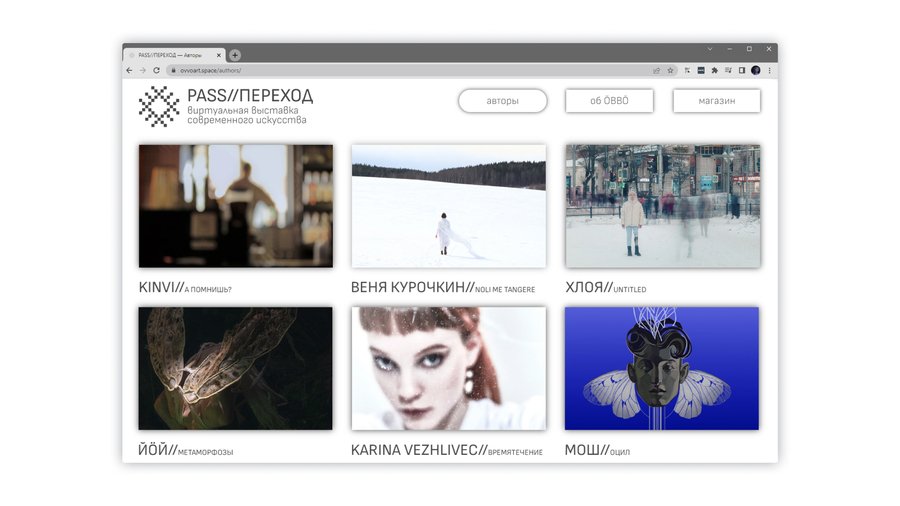900x506 pixels.
Task: Click the МОШ// caption link
Action: pyautogui.click(x=597, y=450)
